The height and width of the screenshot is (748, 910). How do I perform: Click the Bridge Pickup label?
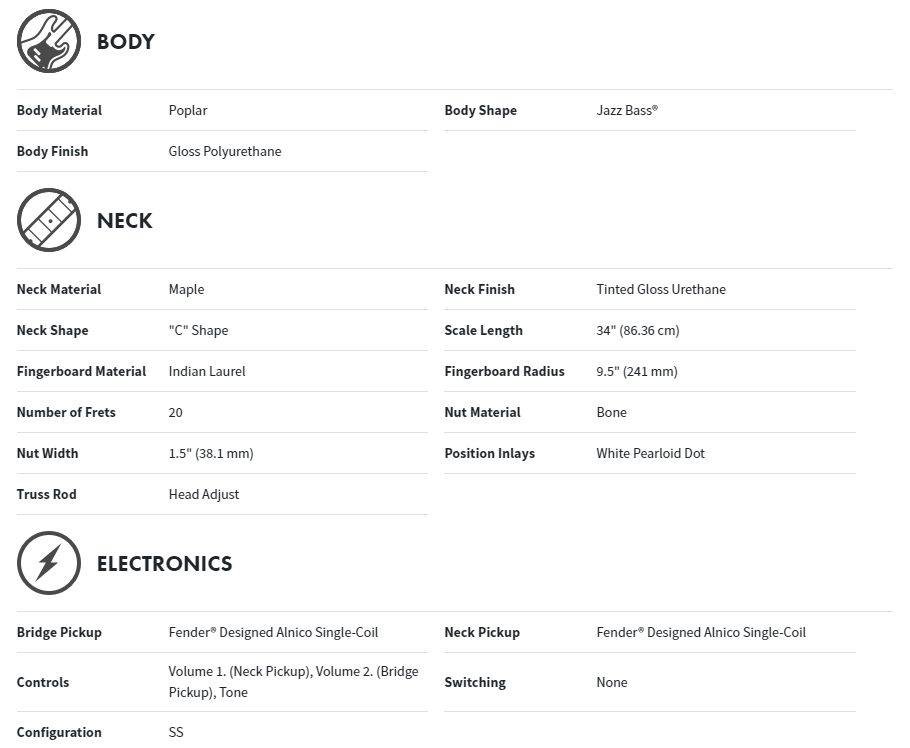point(59,632)
